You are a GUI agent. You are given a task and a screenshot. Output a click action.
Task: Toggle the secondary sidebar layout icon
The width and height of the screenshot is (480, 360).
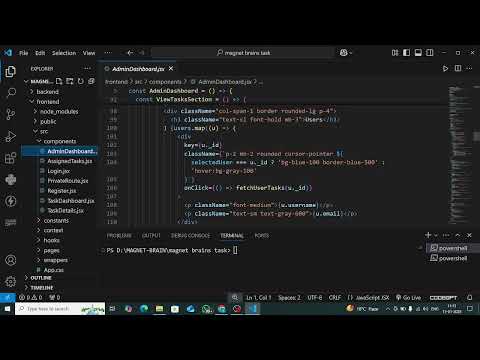click(430, 53)
